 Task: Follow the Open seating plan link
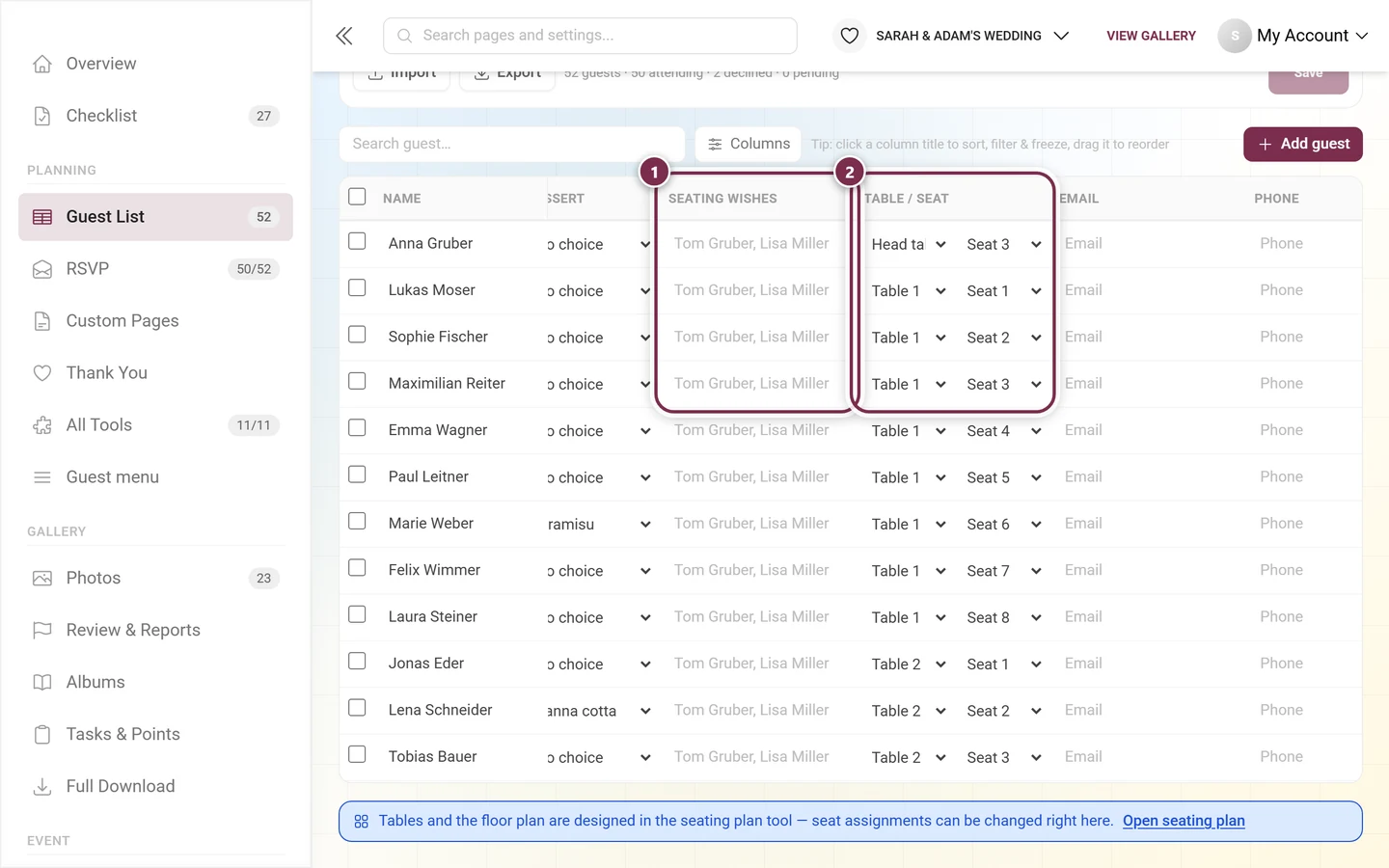coord(1184,821)
